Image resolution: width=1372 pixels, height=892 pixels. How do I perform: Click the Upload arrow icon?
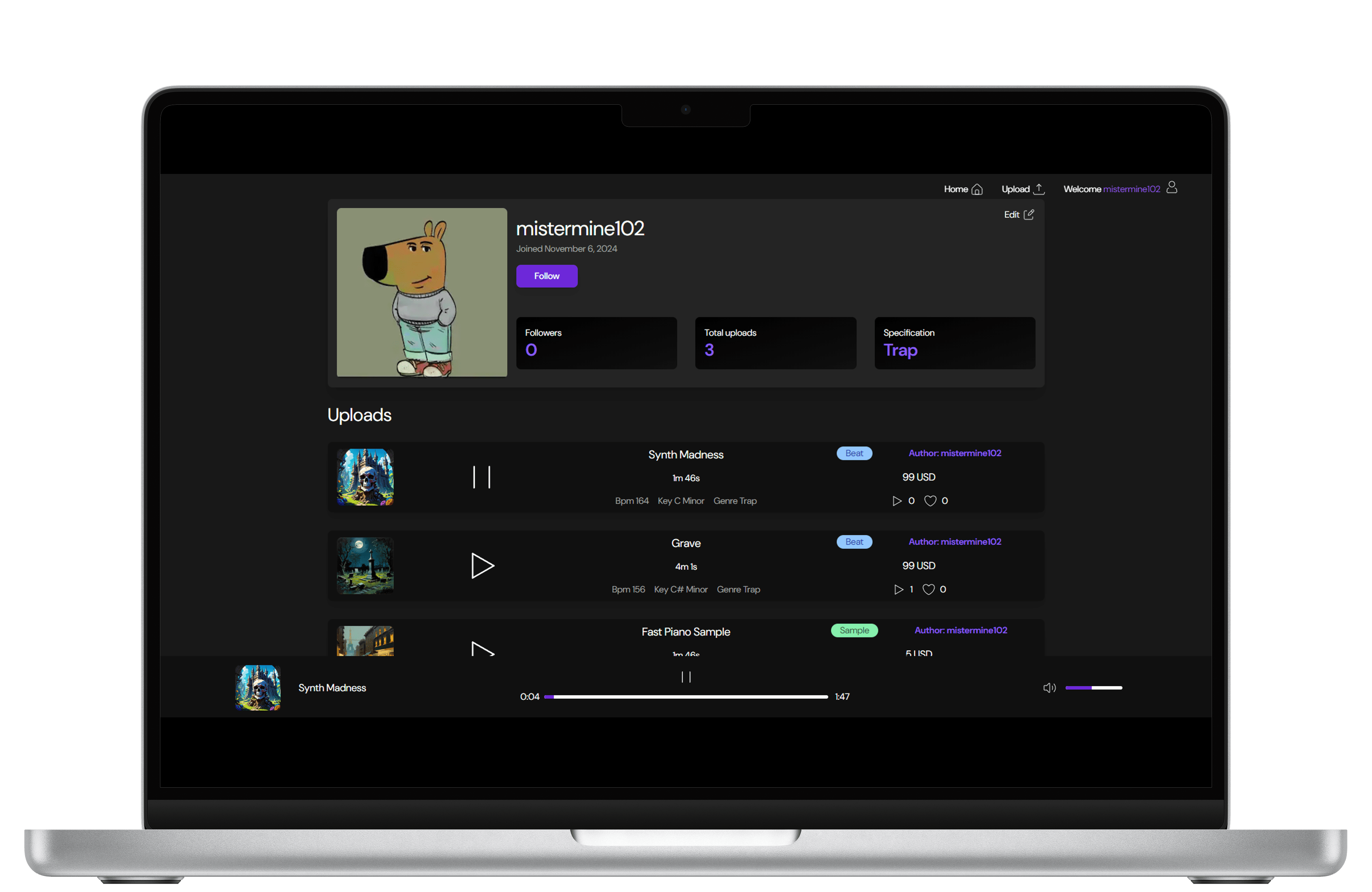1039,189
